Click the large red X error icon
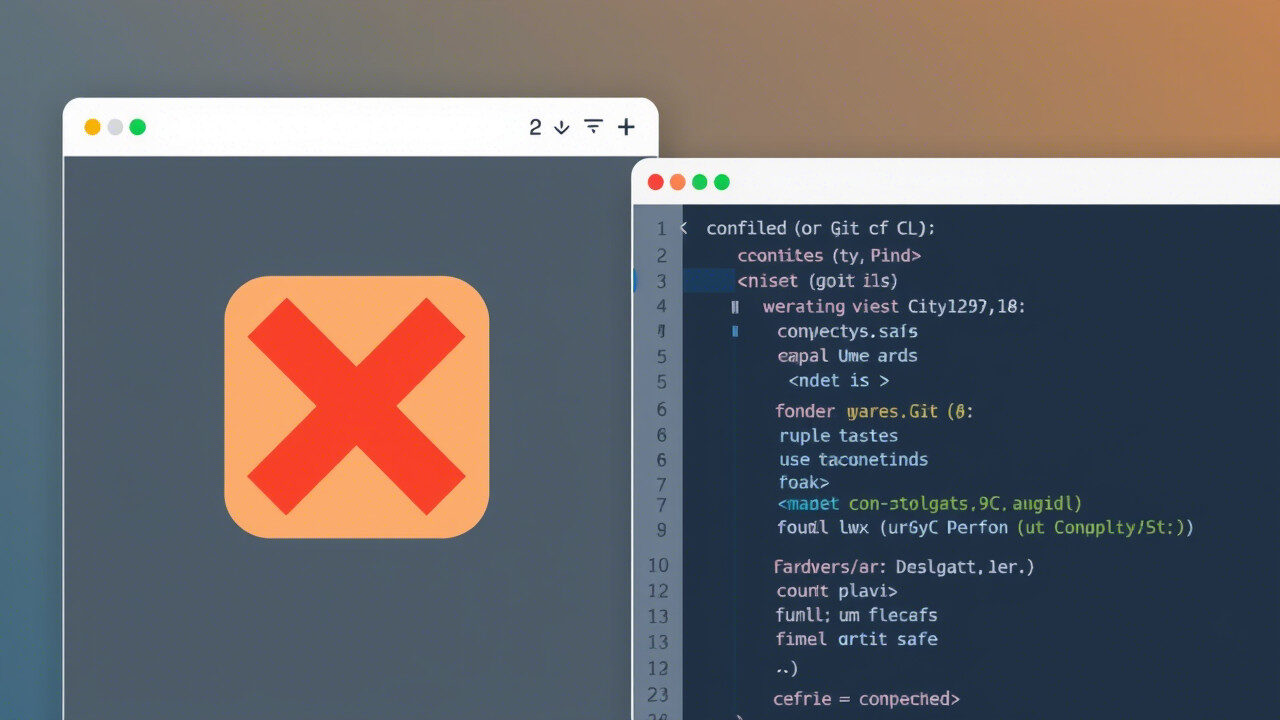The height and width of the screenshot is (720, 1280). point(356,407)
